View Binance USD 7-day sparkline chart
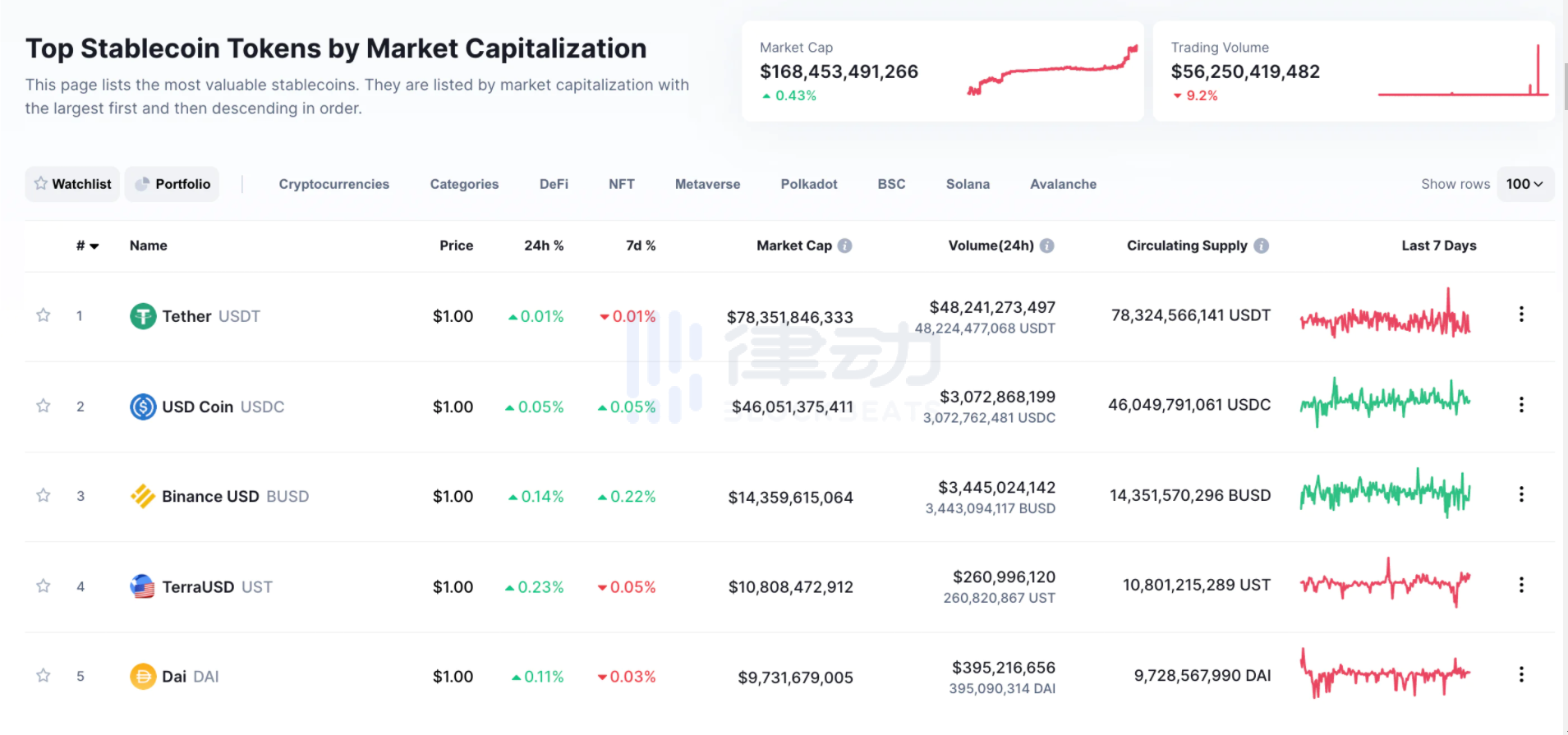The width and height of the screenshot is (1568, 735). [1385, 494]
